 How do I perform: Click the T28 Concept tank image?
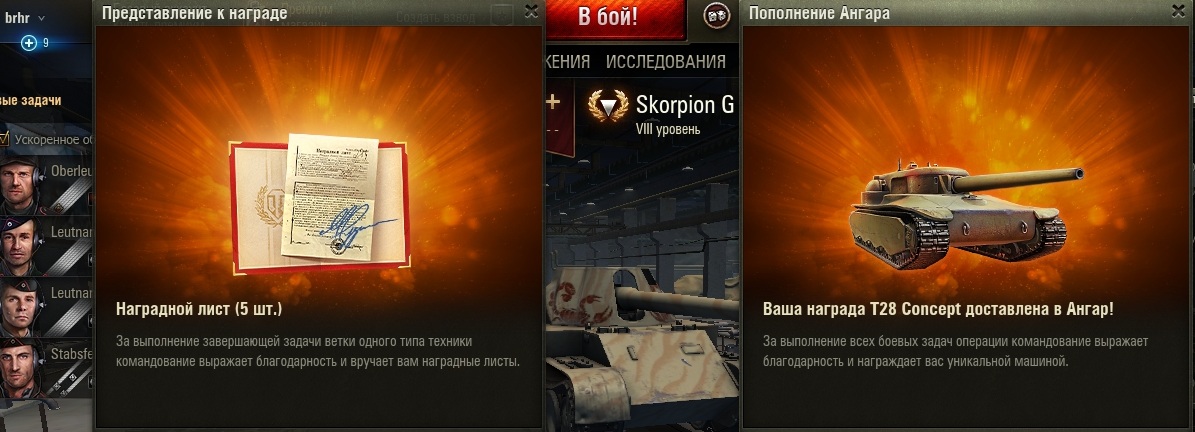point(966,212)
